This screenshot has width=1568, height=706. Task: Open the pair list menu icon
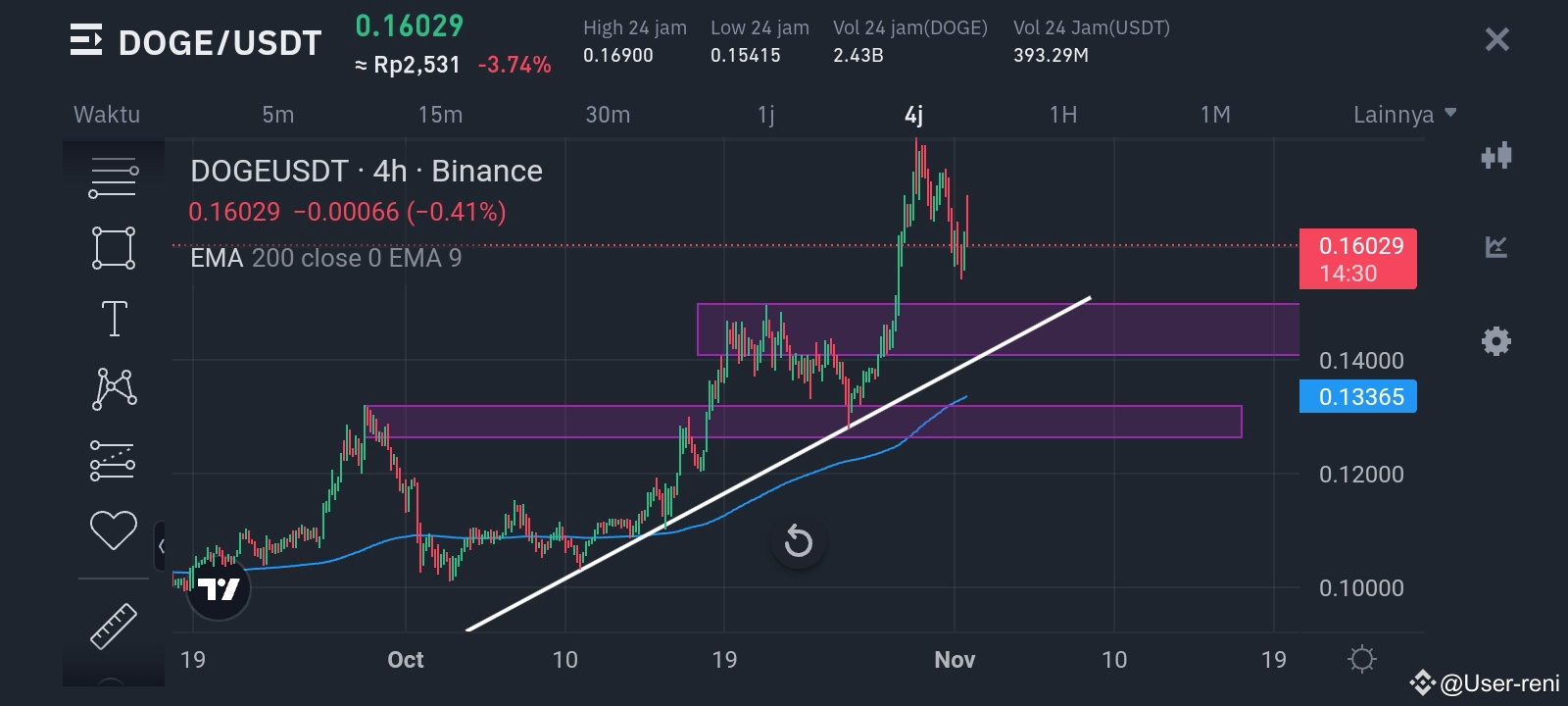click(86, 40)
